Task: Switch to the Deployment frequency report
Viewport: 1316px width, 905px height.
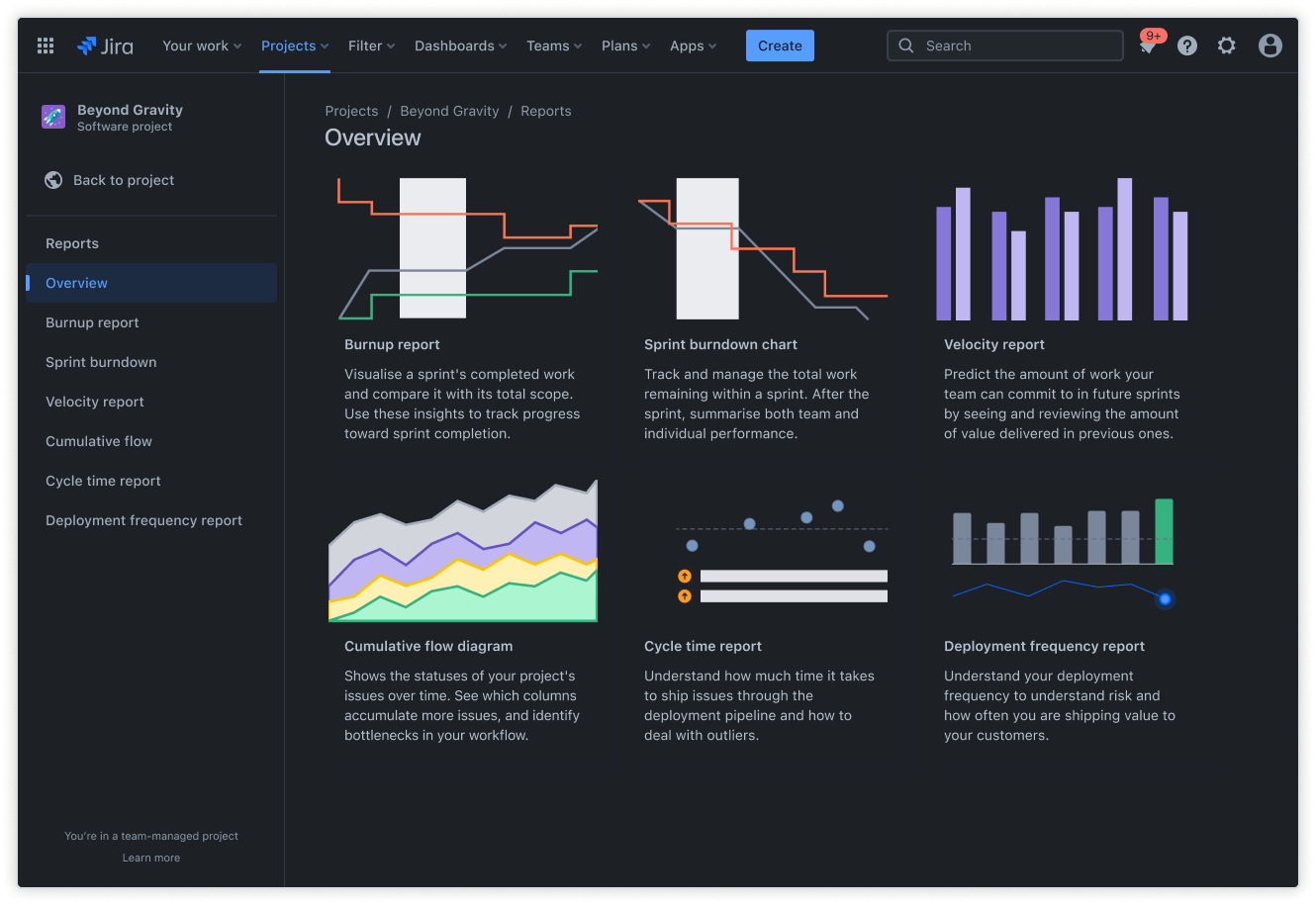Action: (x=143, y=520)
